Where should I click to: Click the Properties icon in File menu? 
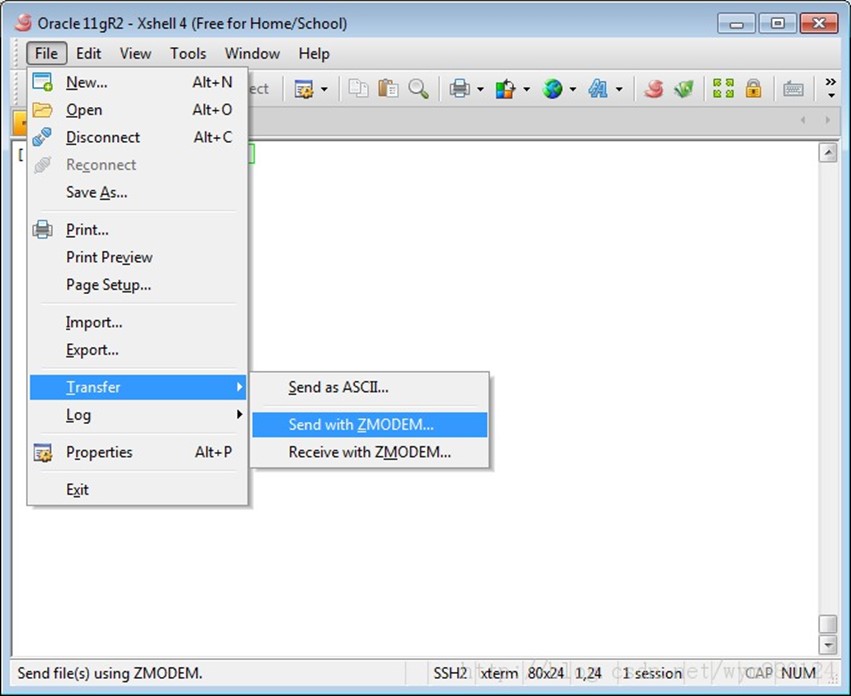pyautogui.click(x=42, y=452)
